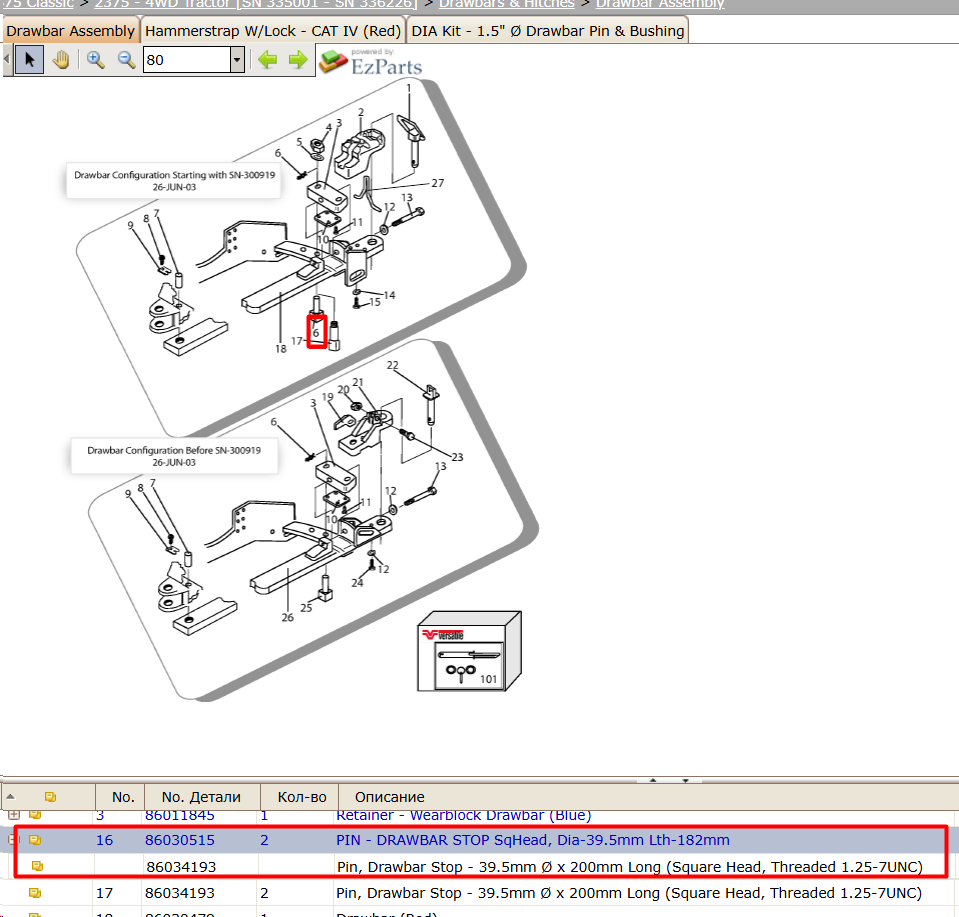Screen dimensions: 959x917
Task: Expand the row for item No. 3
Action: pos(13,814)
